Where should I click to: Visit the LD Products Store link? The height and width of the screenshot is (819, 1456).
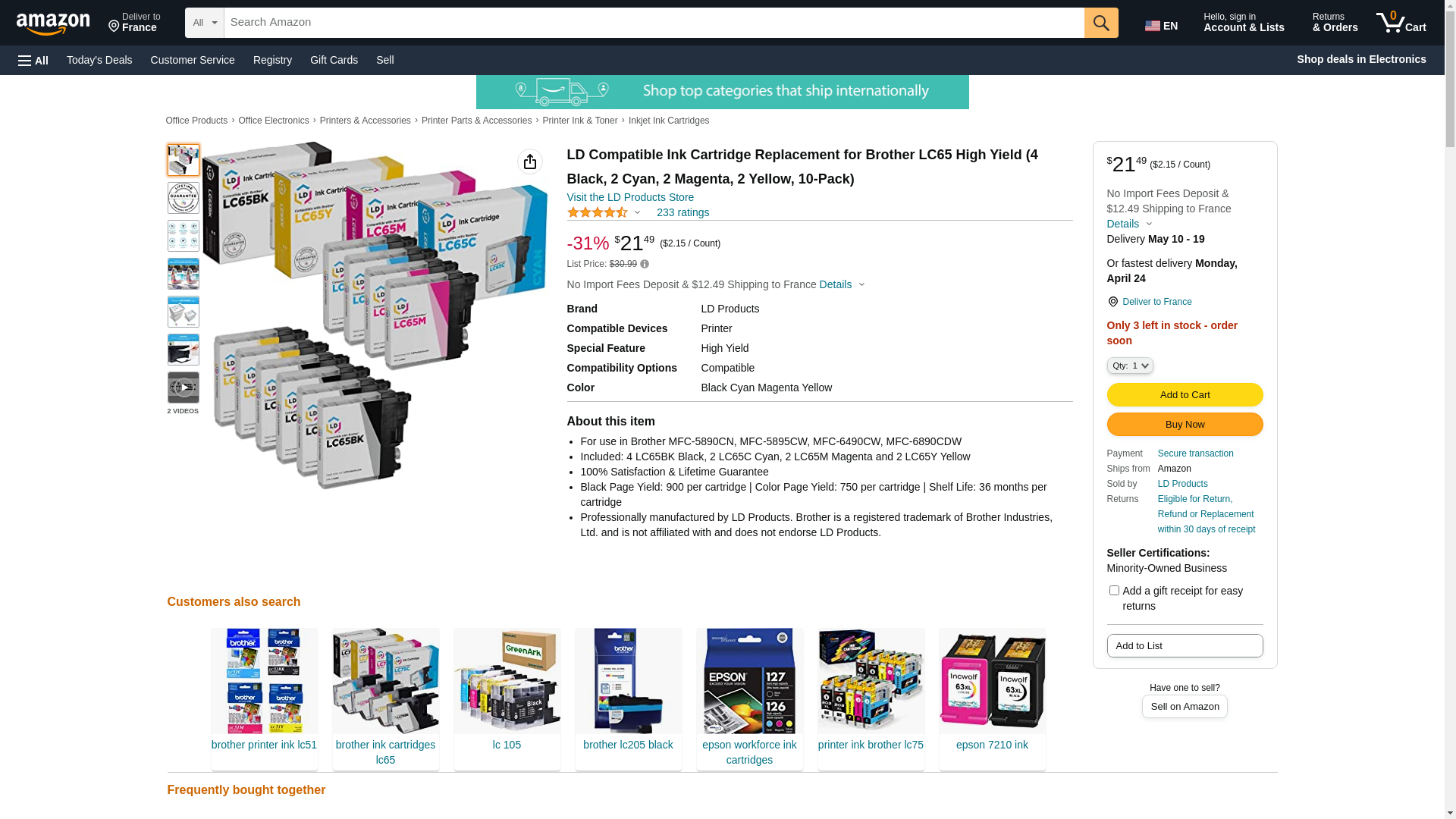coord(630,197)
